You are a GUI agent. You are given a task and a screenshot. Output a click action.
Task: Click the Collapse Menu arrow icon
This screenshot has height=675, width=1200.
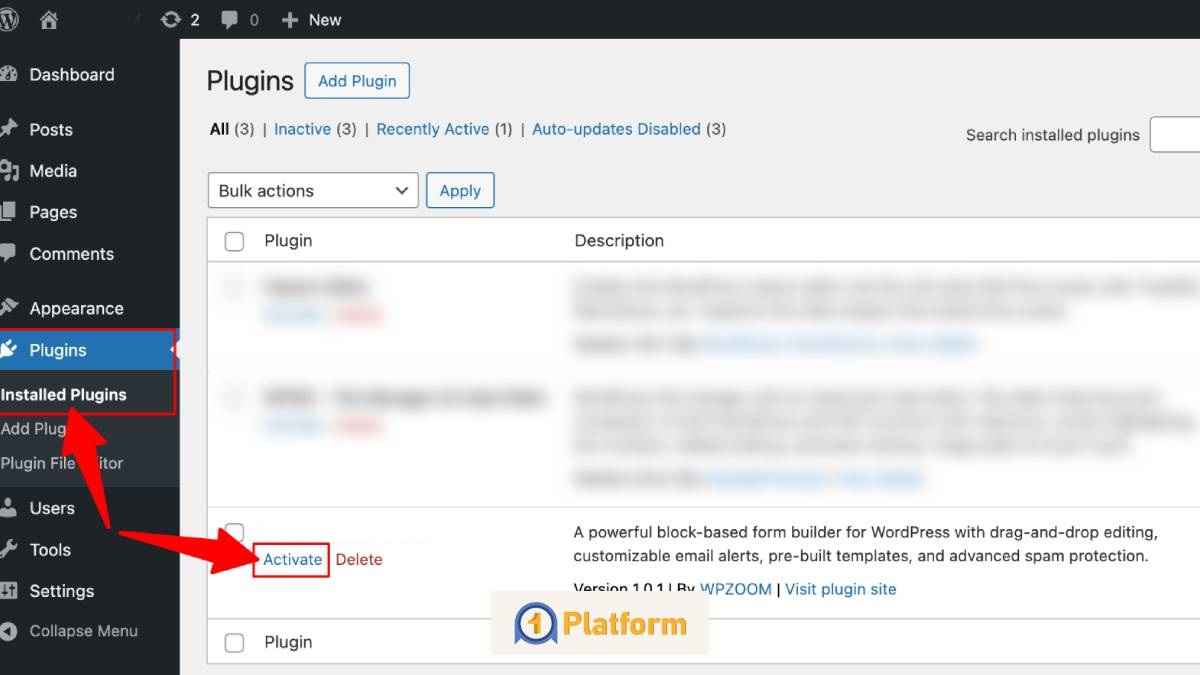(9, 631)
